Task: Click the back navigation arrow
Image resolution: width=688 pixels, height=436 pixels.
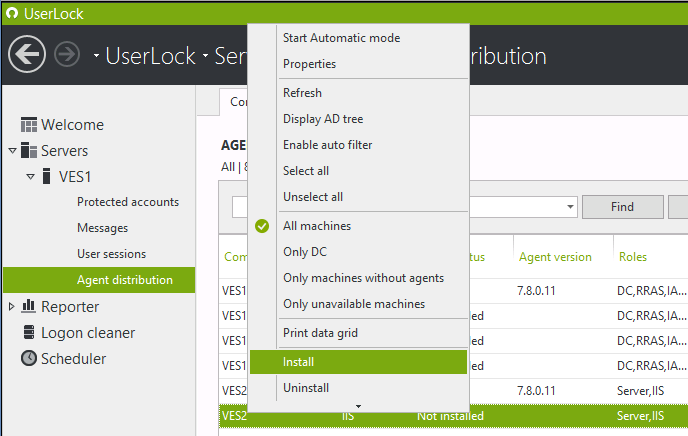Action: coord(27,54)
